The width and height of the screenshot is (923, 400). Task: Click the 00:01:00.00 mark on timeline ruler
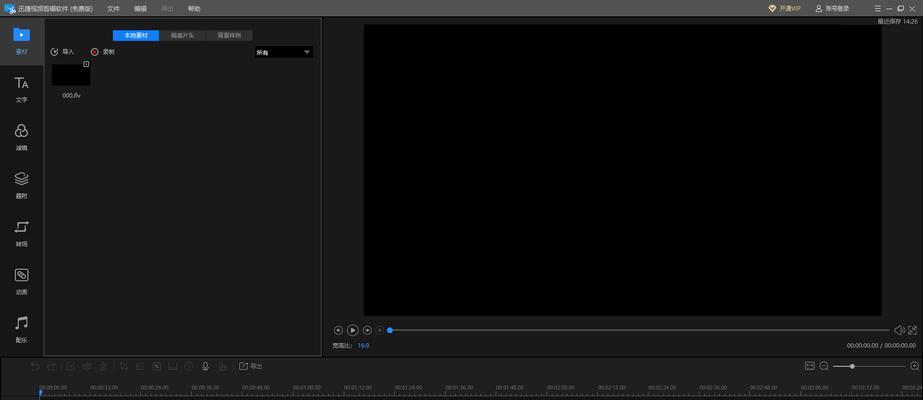[308, 388]
